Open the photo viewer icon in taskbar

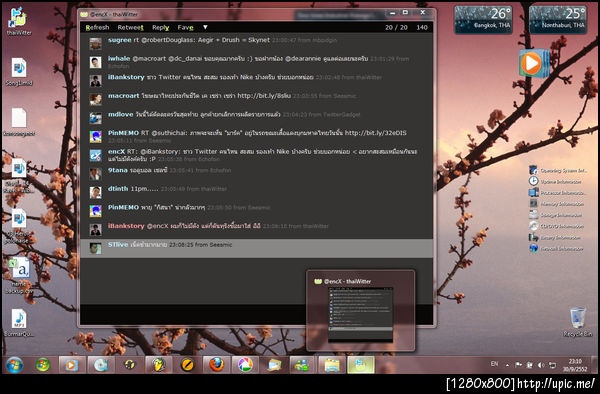[x=274, y=365]
